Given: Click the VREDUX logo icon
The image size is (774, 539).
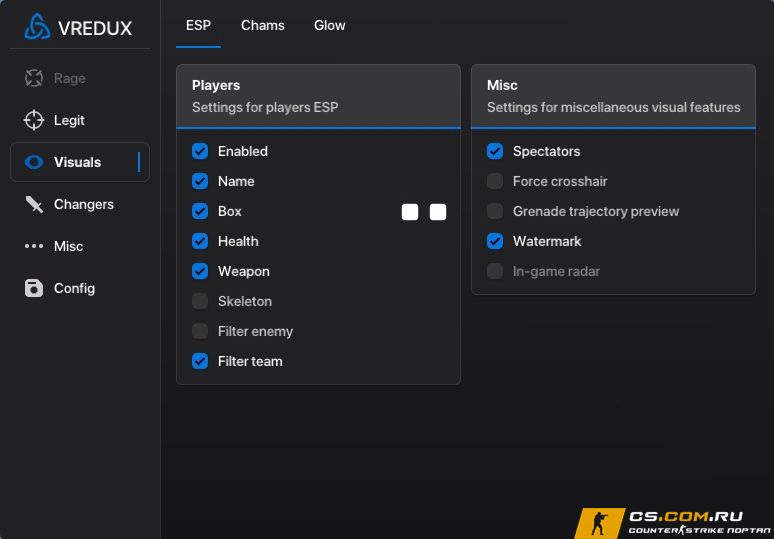Looking at the screenshot, I should point(37,27).
